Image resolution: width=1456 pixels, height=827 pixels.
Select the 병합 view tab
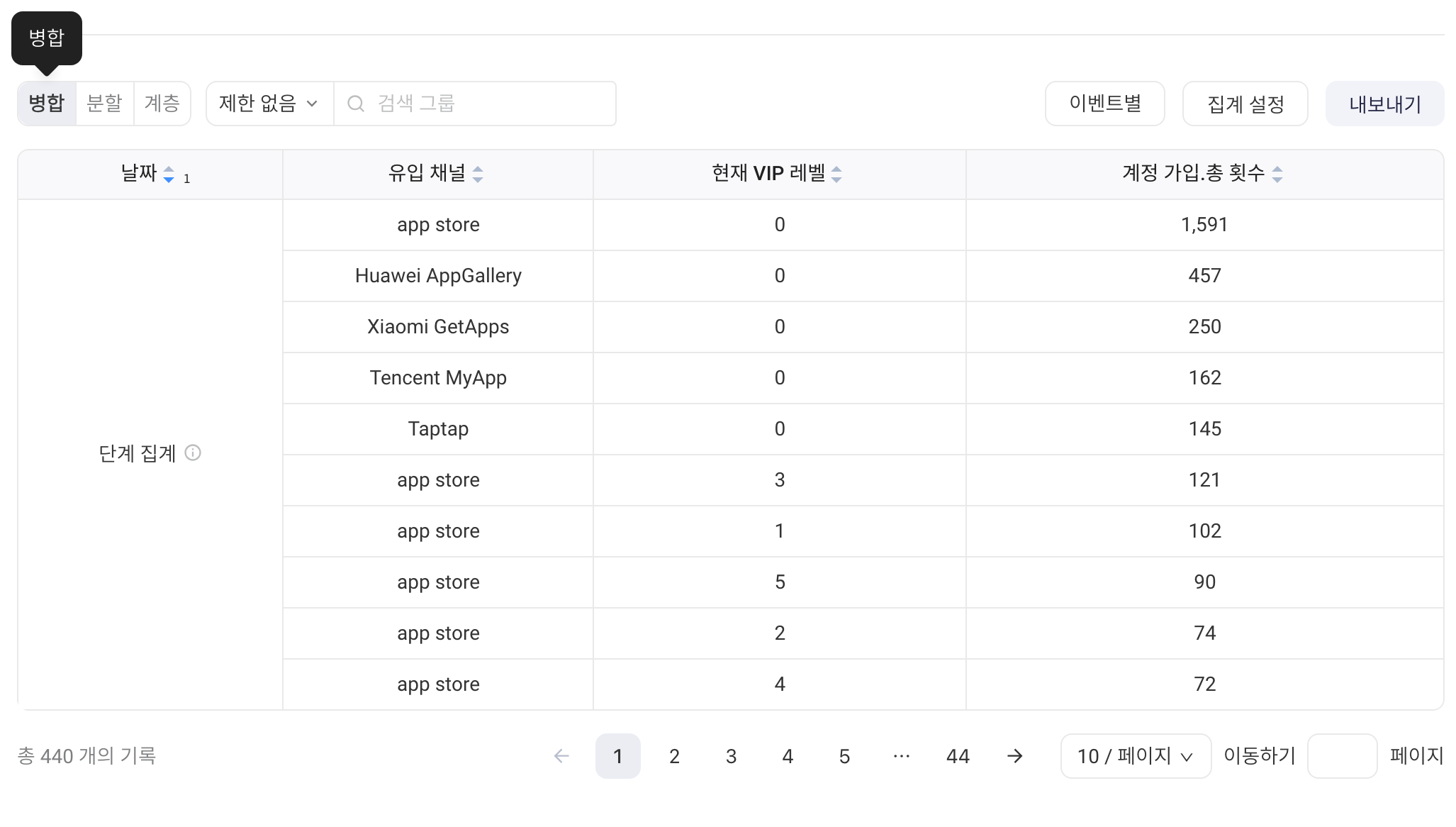[47, 104]
